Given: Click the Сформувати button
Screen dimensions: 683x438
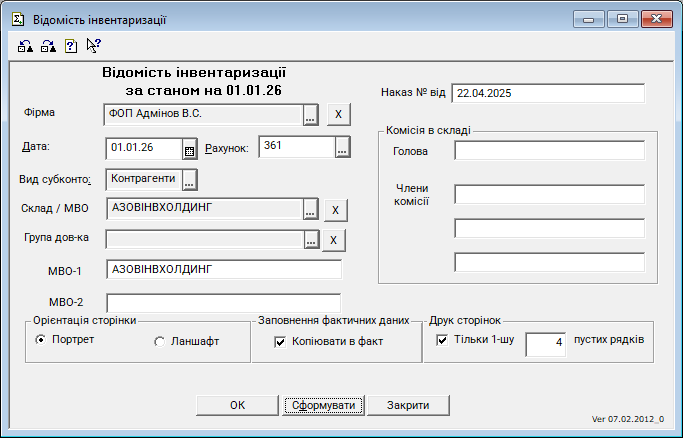Looking at the screenshot, I should pos(320,405).
